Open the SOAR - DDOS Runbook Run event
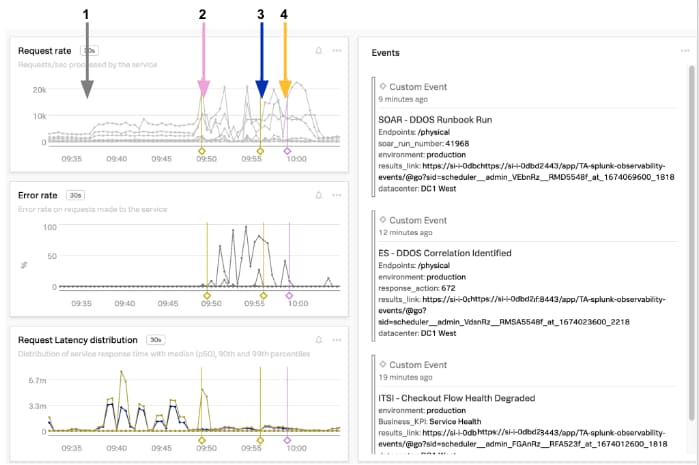 435,119
